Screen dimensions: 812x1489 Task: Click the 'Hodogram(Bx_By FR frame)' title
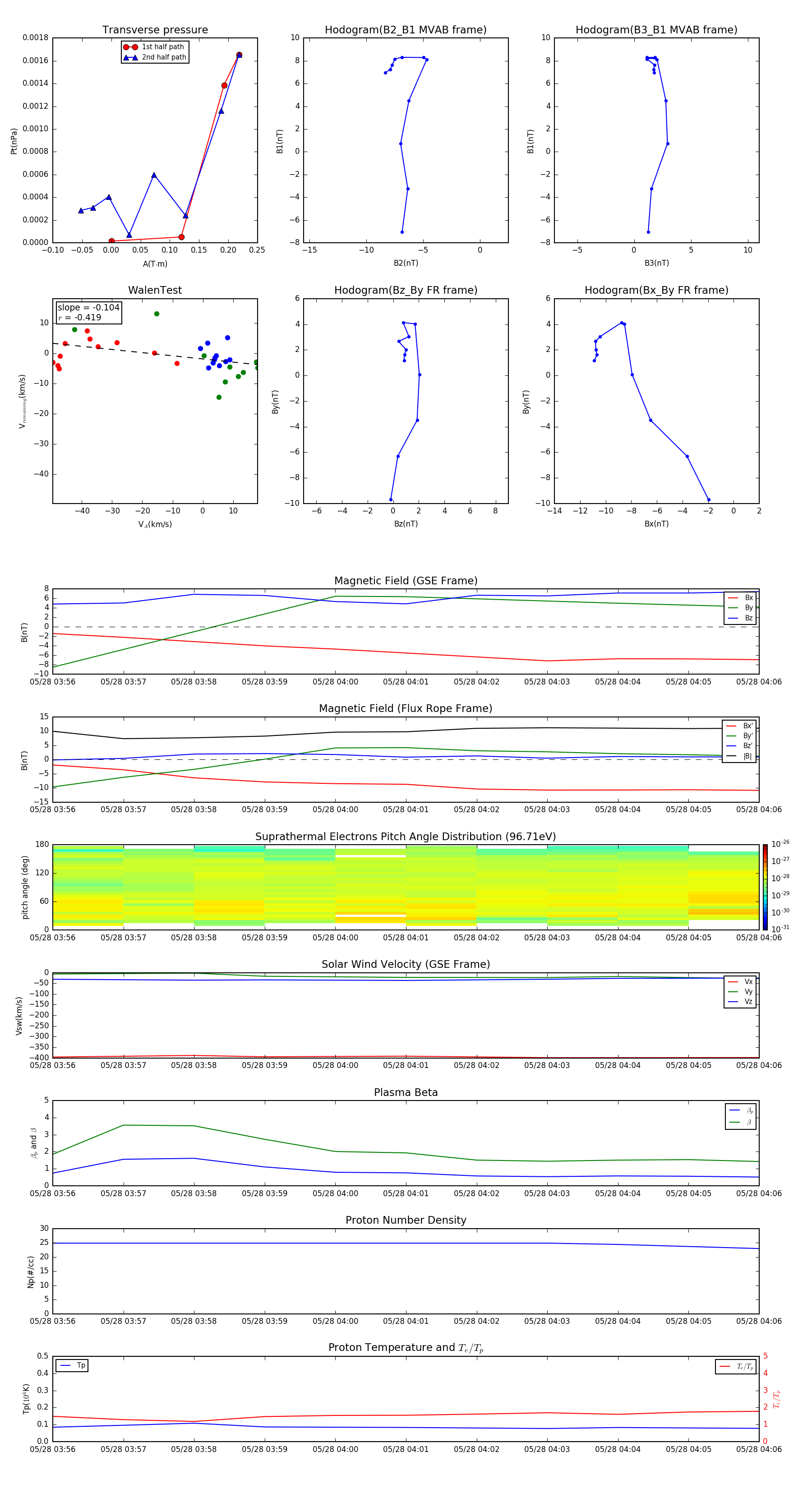(x=656, y=290)
